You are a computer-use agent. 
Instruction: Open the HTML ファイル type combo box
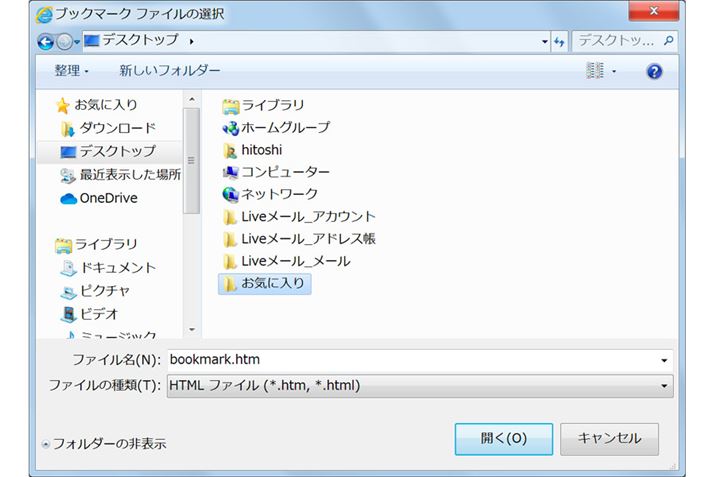420,386
